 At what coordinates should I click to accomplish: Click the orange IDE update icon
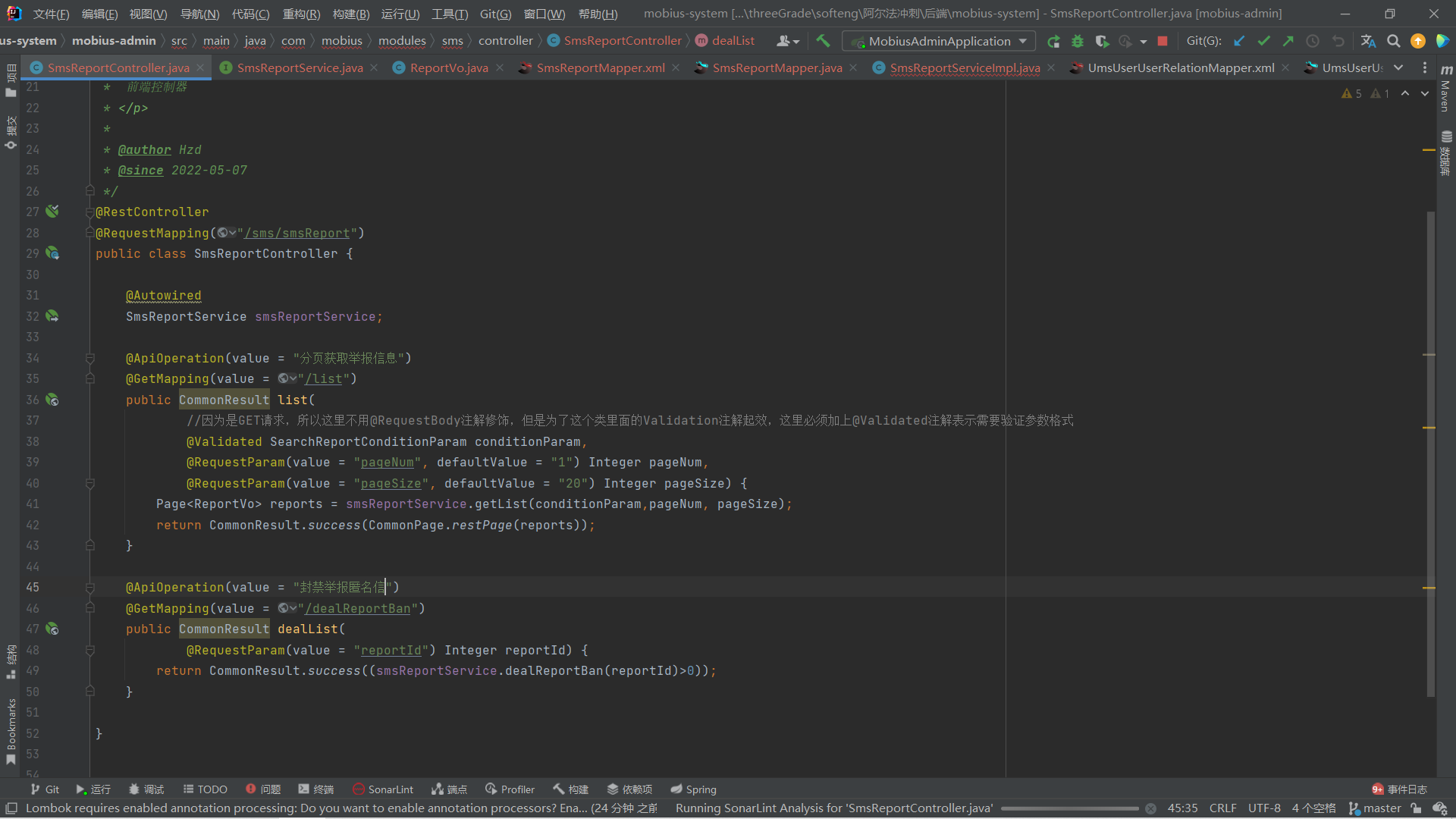1417,41
